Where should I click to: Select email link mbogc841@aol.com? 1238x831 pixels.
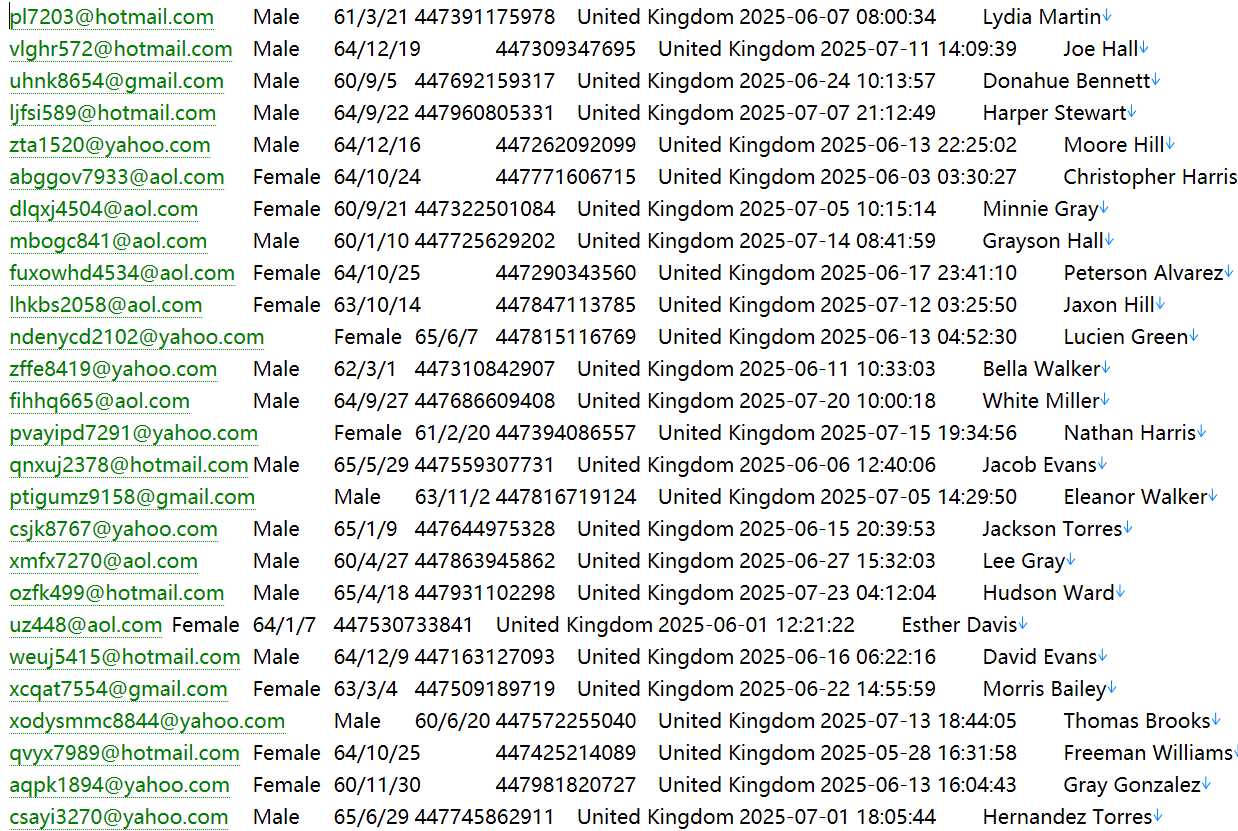[x=108, y=241]
